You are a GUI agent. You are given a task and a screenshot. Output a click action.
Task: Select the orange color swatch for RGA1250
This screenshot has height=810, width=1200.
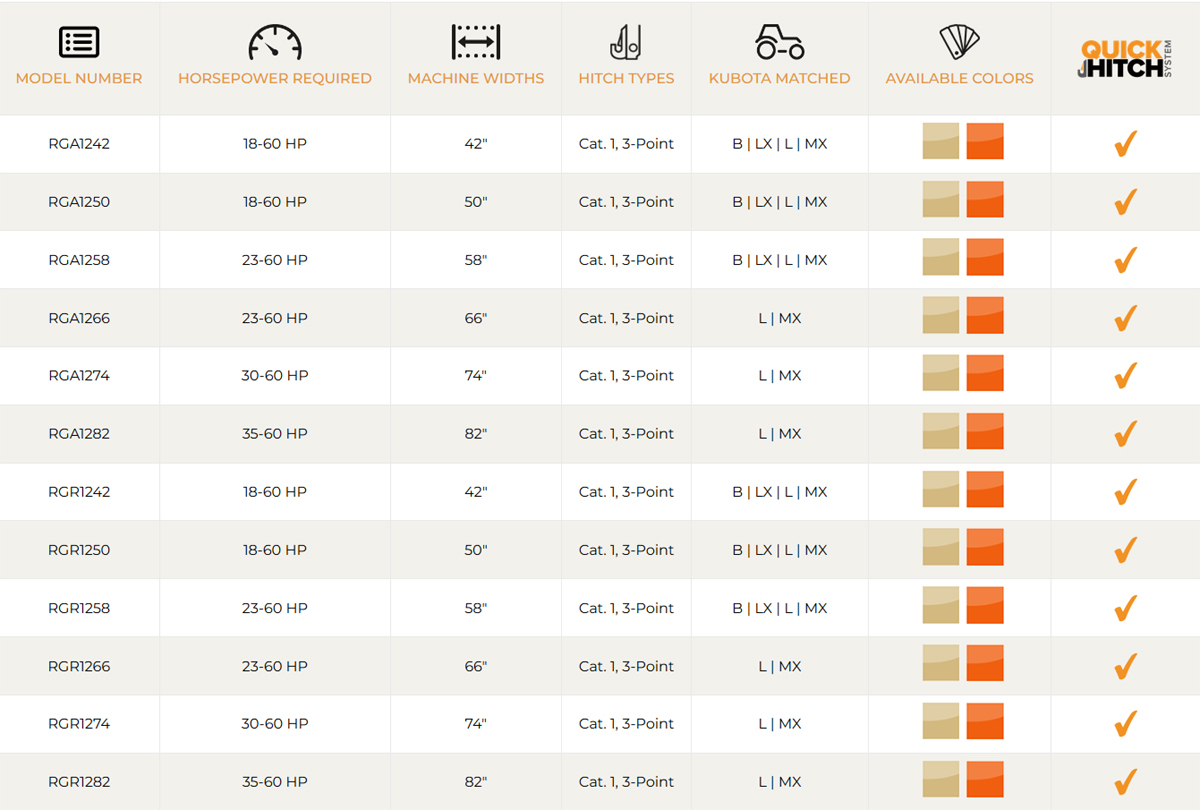tap(985, 200)
